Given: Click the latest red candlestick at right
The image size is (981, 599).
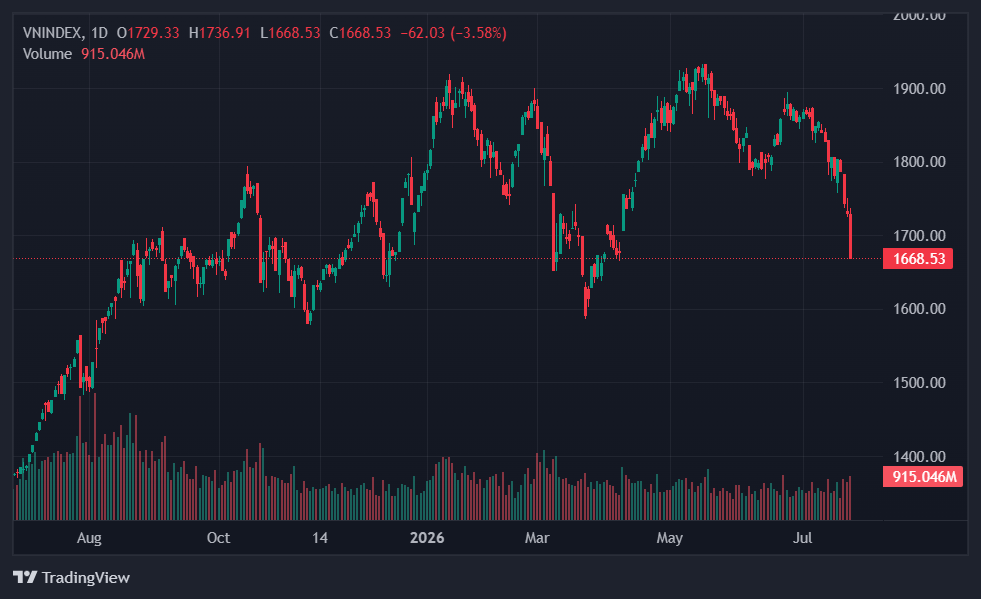Looking at the screenshot, I should [850, 235].
